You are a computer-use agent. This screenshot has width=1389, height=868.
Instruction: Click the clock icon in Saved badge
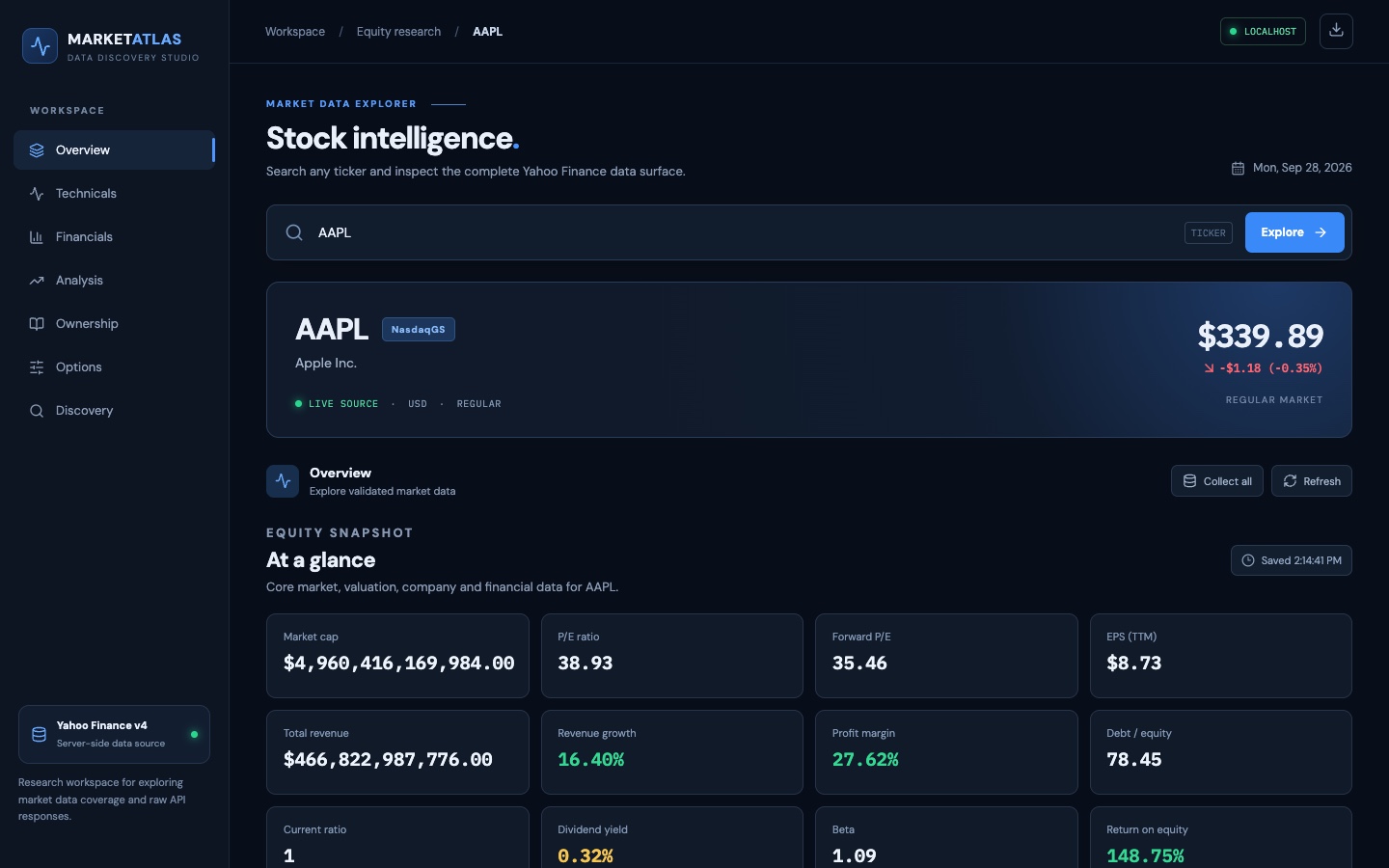[x=1248, y=560]
